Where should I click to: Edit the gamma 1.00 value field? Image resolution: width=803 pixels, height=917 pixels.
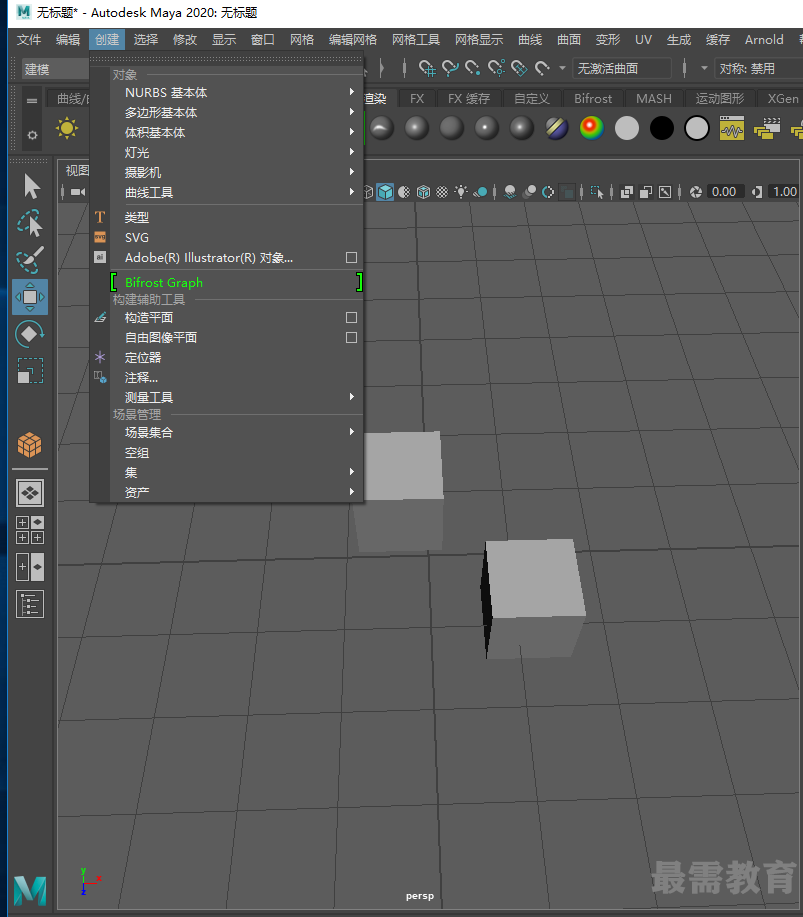click(x=784, y=192)
